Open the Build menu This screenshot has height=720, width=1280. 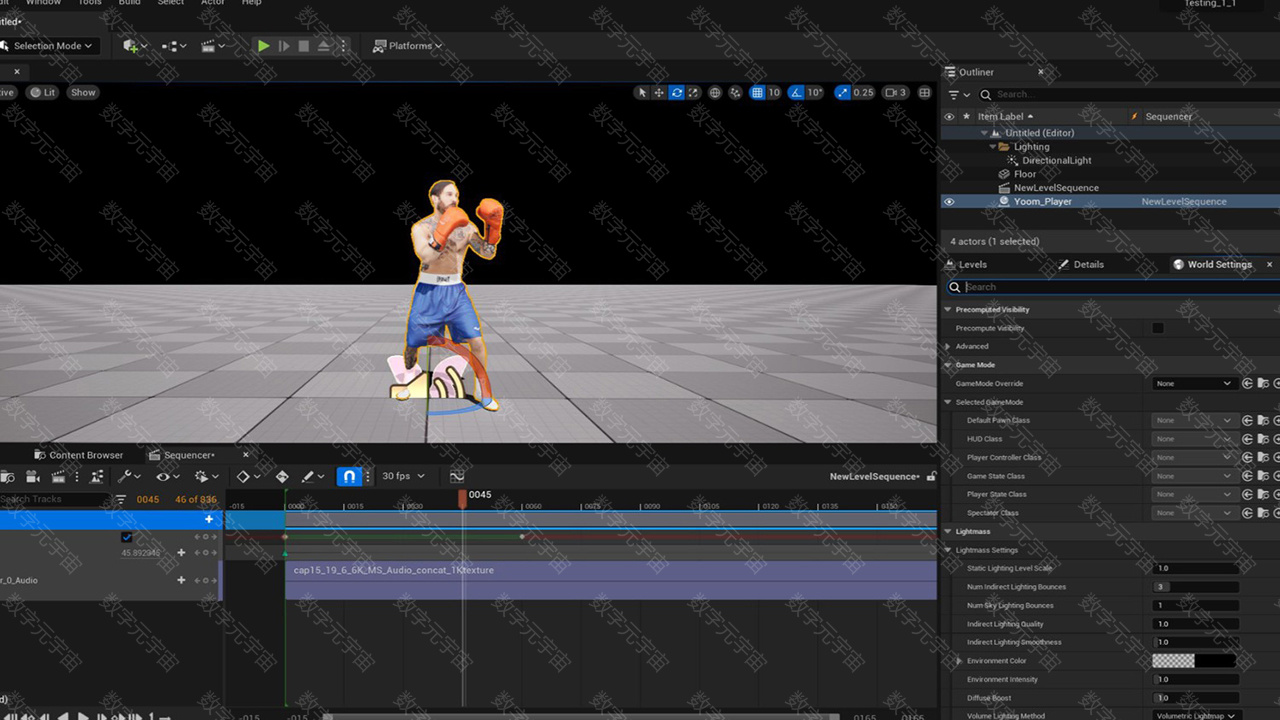click(129, 3)
